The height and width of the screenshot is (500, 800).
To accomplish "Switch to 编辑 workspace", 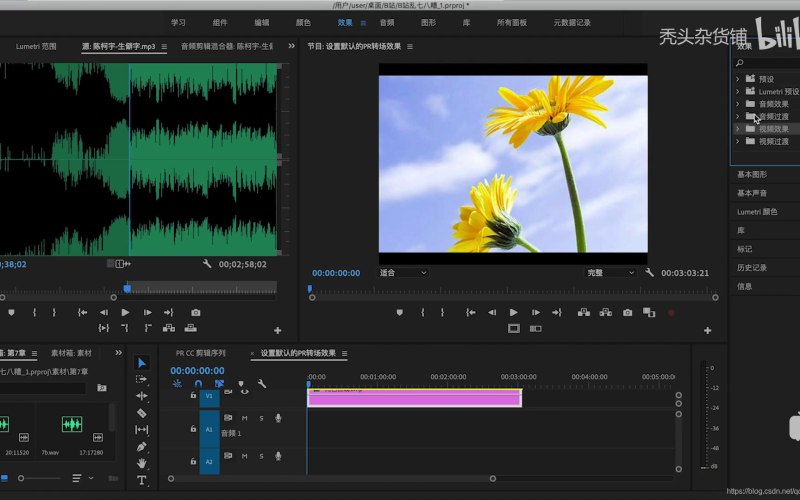I will (262, 22).
